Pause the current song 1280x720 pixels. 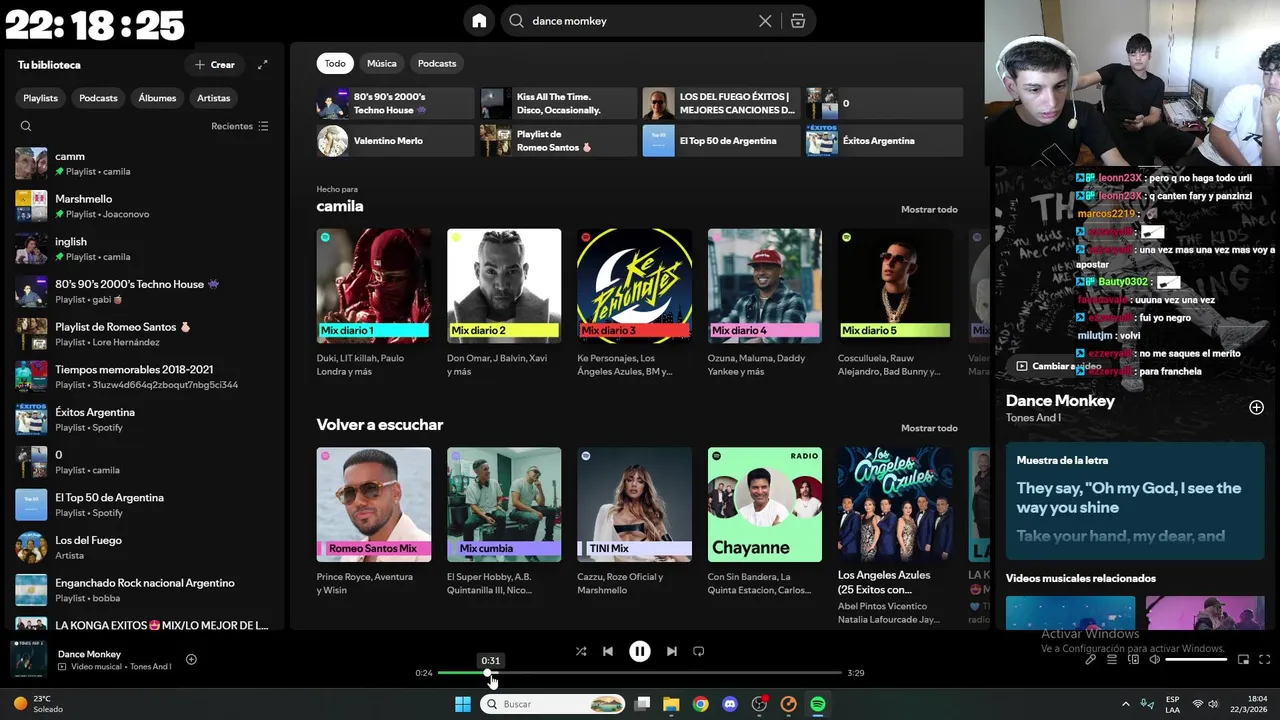coord(640,651)
